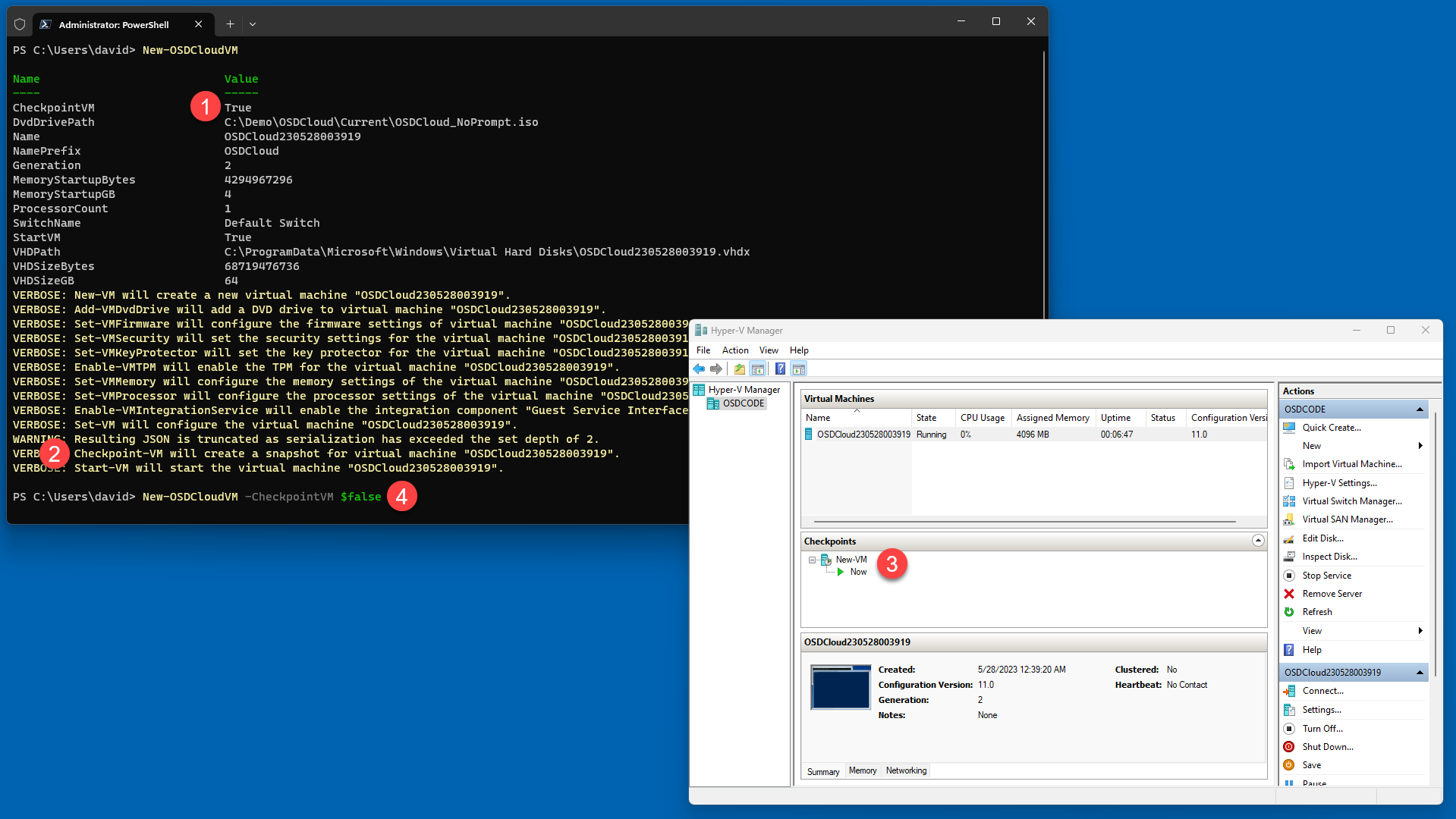Click Connect... in the Actions pane
This screenshot has width=1456, height=819.
pos(1322,691)
